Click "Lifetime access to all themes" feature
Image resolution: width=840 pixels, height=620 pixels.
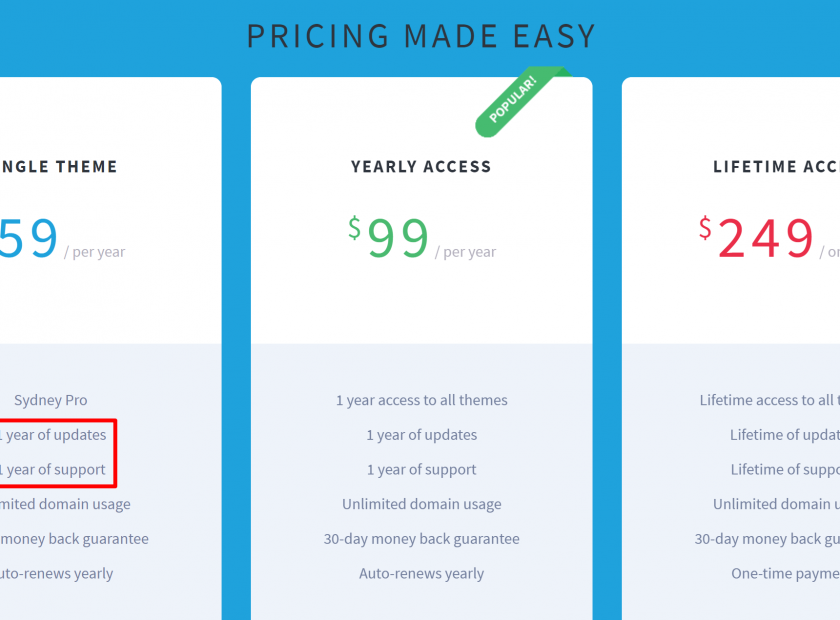coord(768,400)
